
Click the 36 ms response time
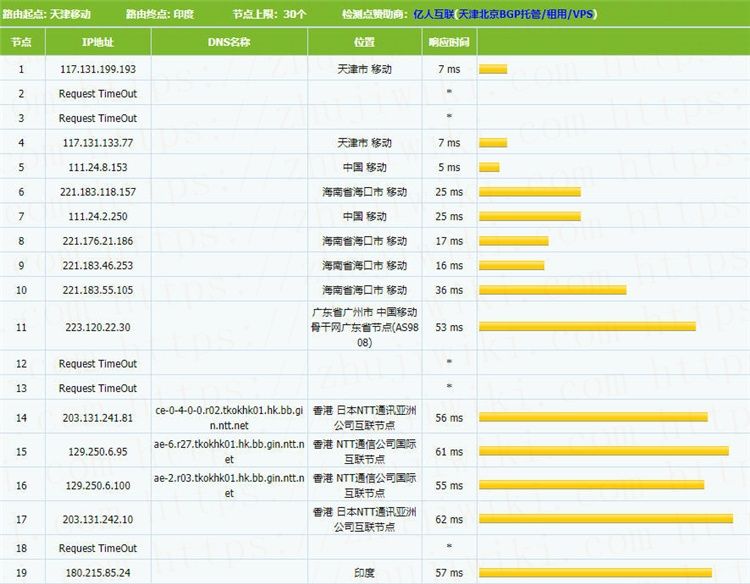[449, 290]
